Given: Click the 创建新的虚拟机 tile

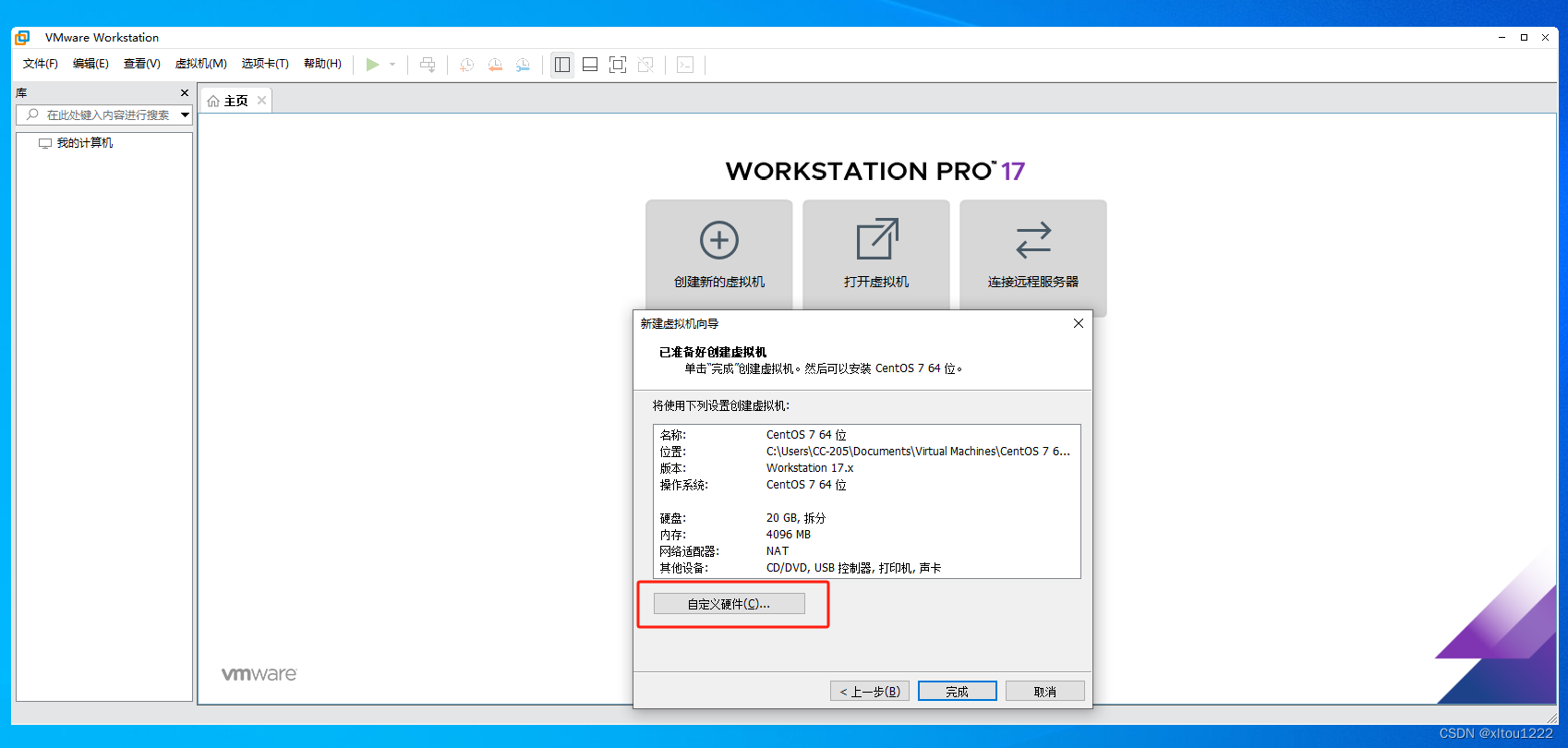Looking at the screenshot, I should pyautogui.click(x=719, y=255).
